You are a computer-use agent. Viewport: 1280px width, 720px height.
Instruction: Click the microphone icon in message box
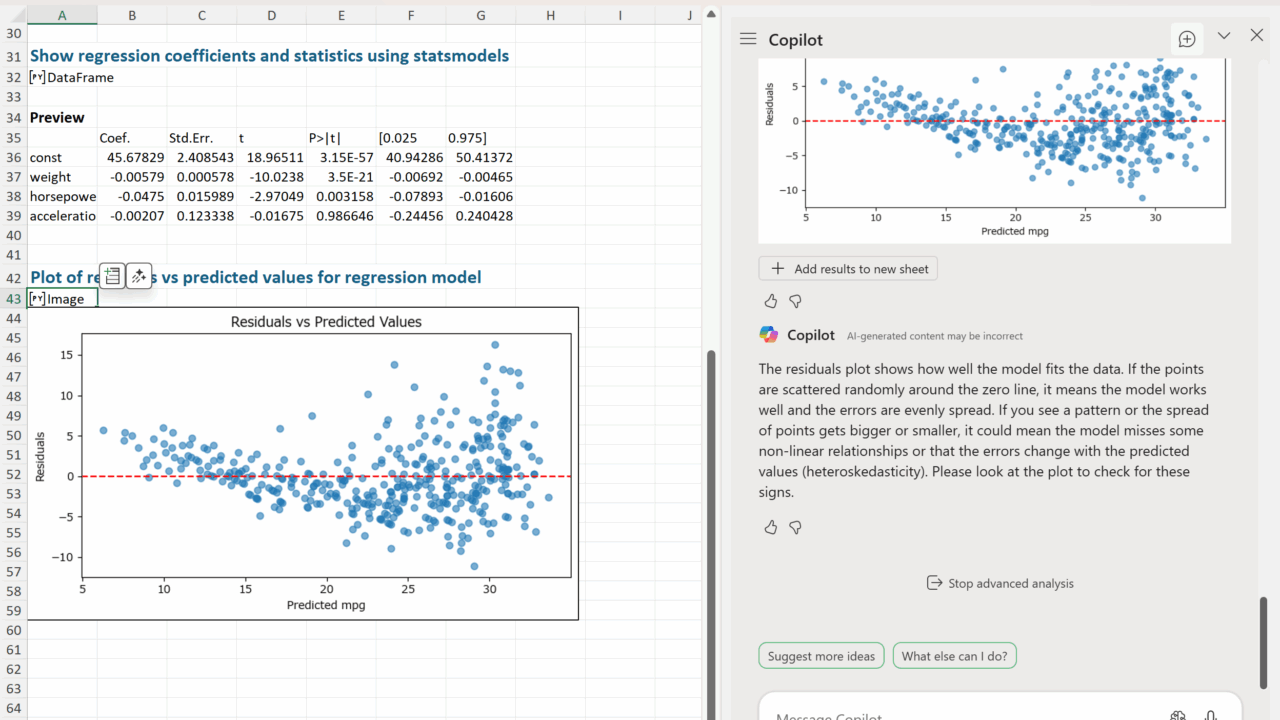click(x=1210, y=716)
